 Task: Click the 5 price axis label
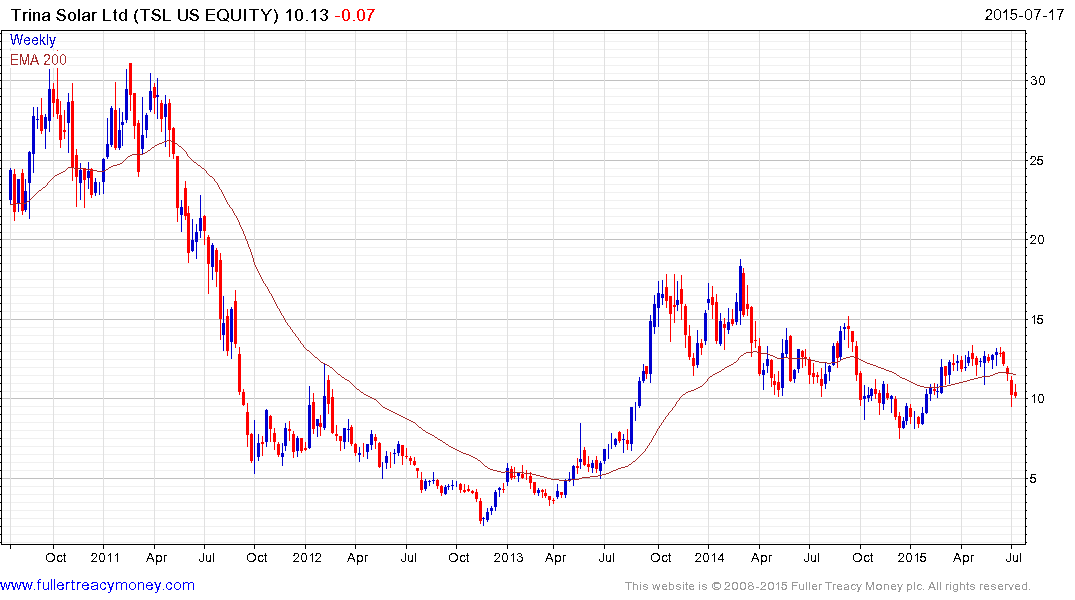pyautogui.click(x=1034, y=479)
